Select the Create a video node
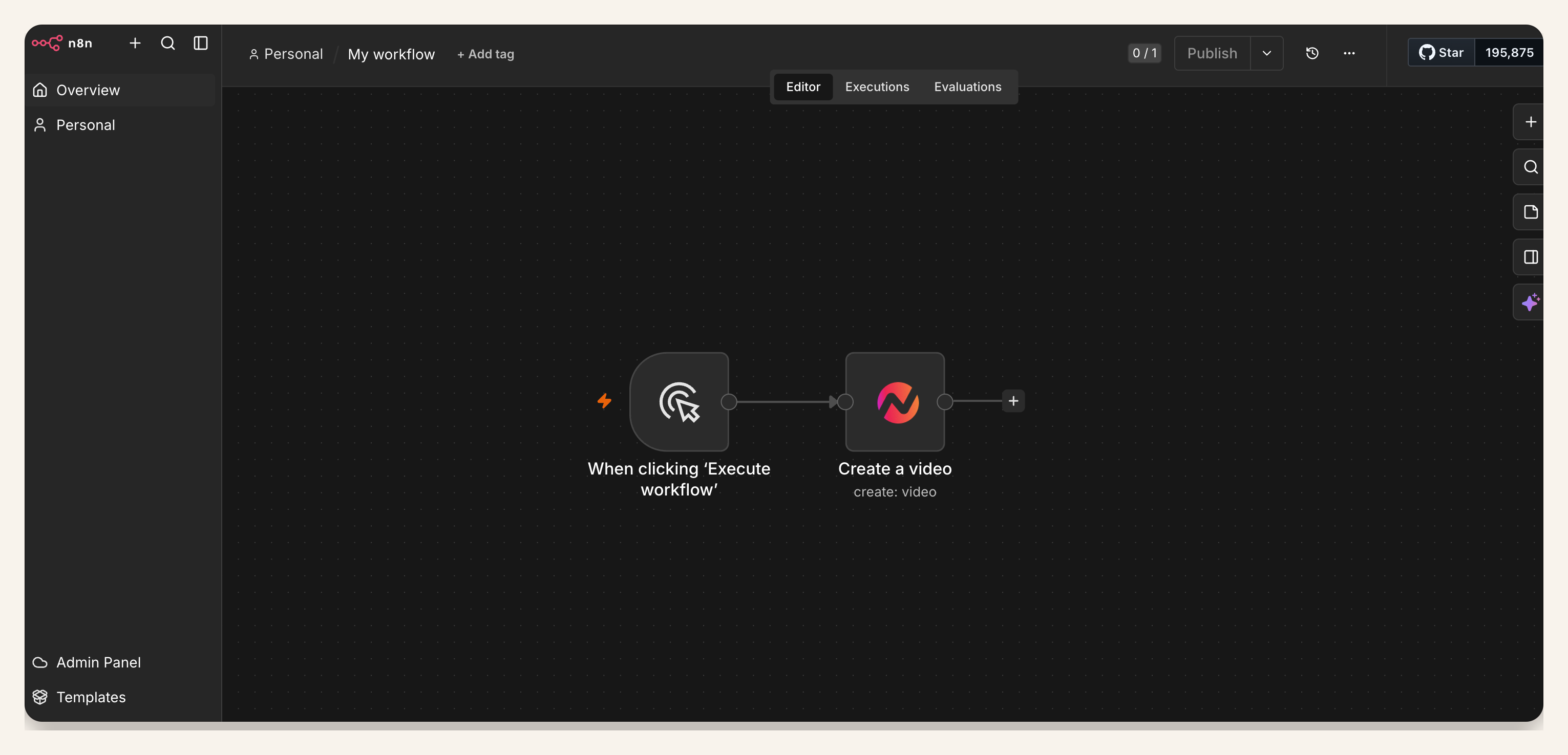The image size is (1568, 755). click(895, 401)
